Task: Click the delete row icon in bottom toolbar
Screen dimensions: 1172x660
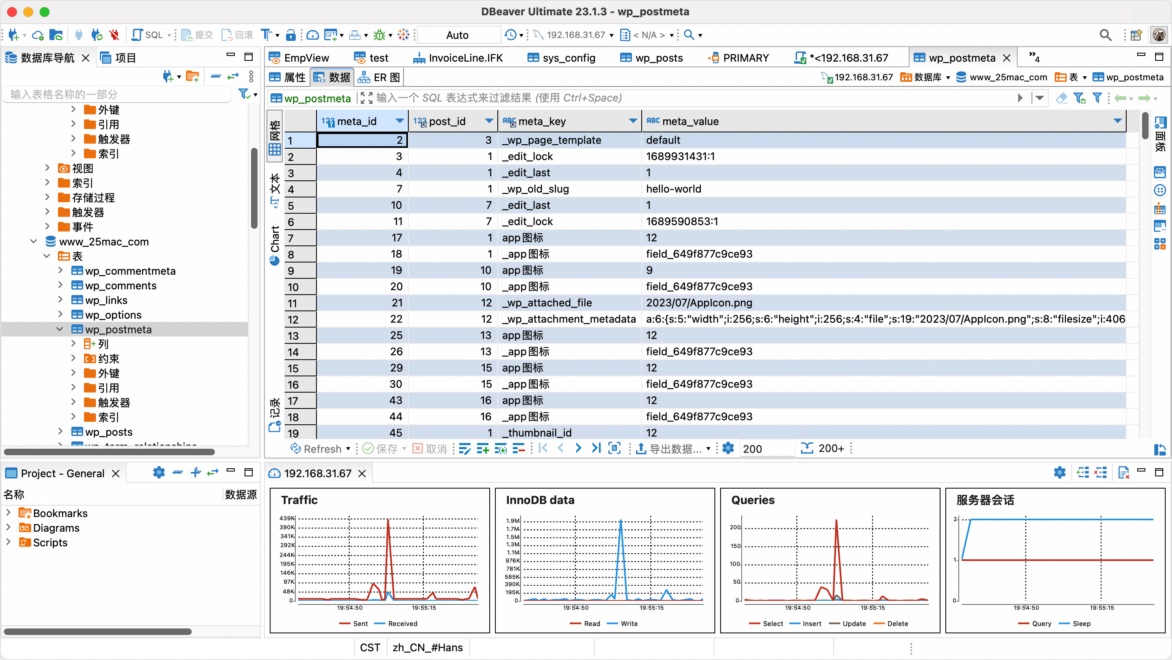Action: pos(519,448)
